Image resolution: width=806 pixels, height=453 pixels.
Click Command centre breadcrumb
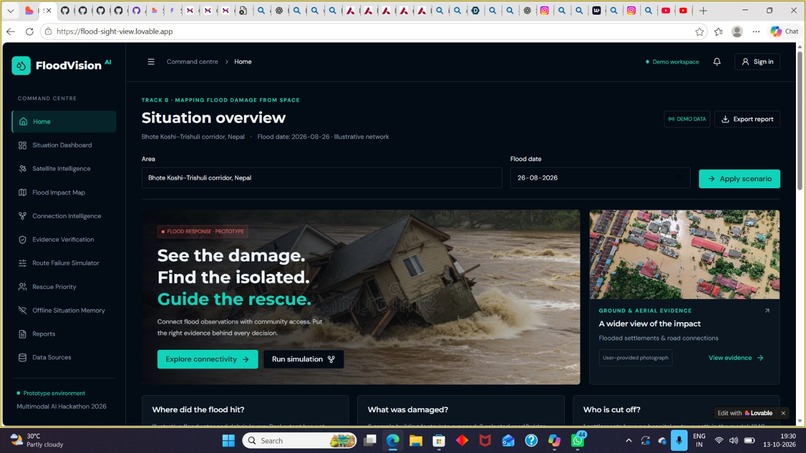coord(192,62)
